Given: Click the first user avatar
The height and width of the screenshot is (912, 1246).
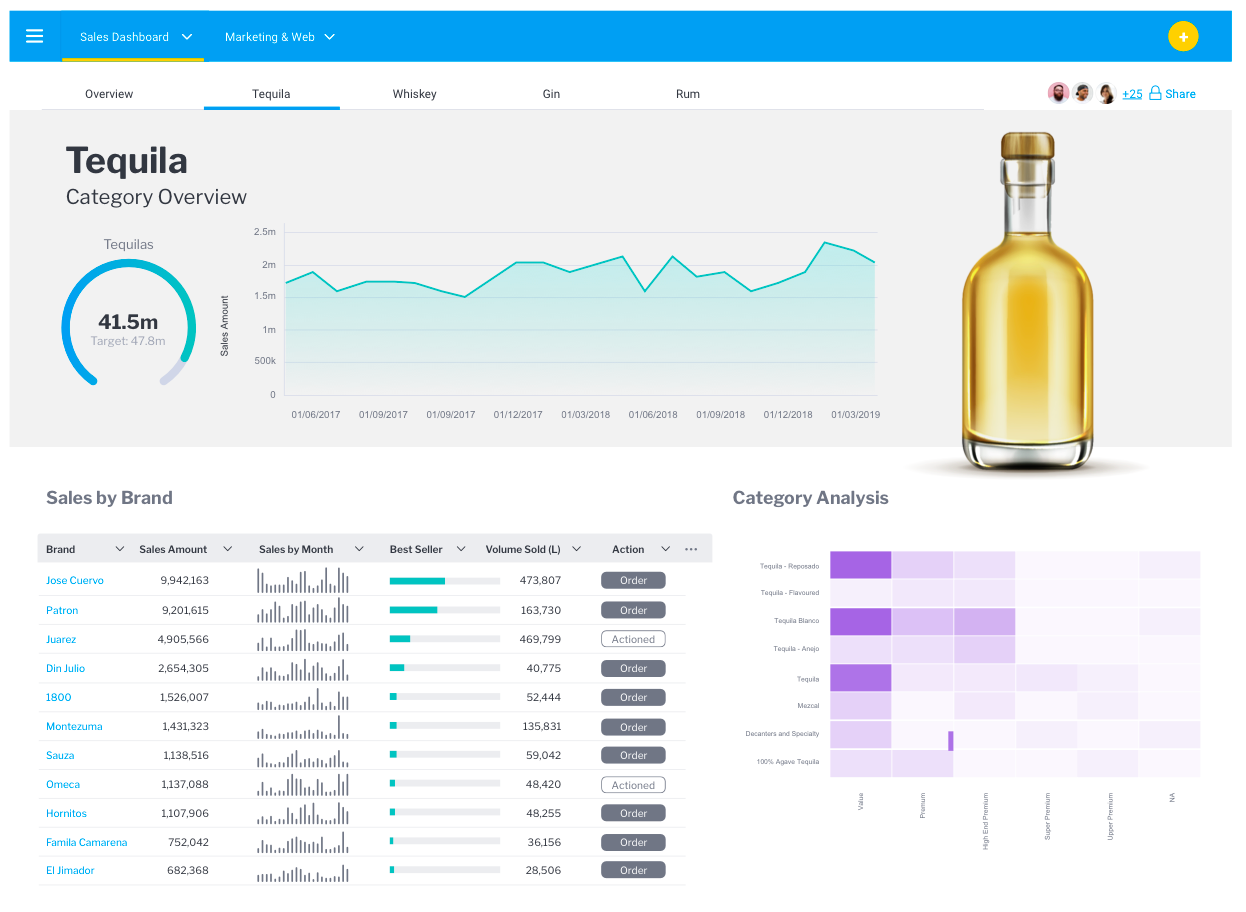Looking at the screenshot, I should tap(1058, 93).
